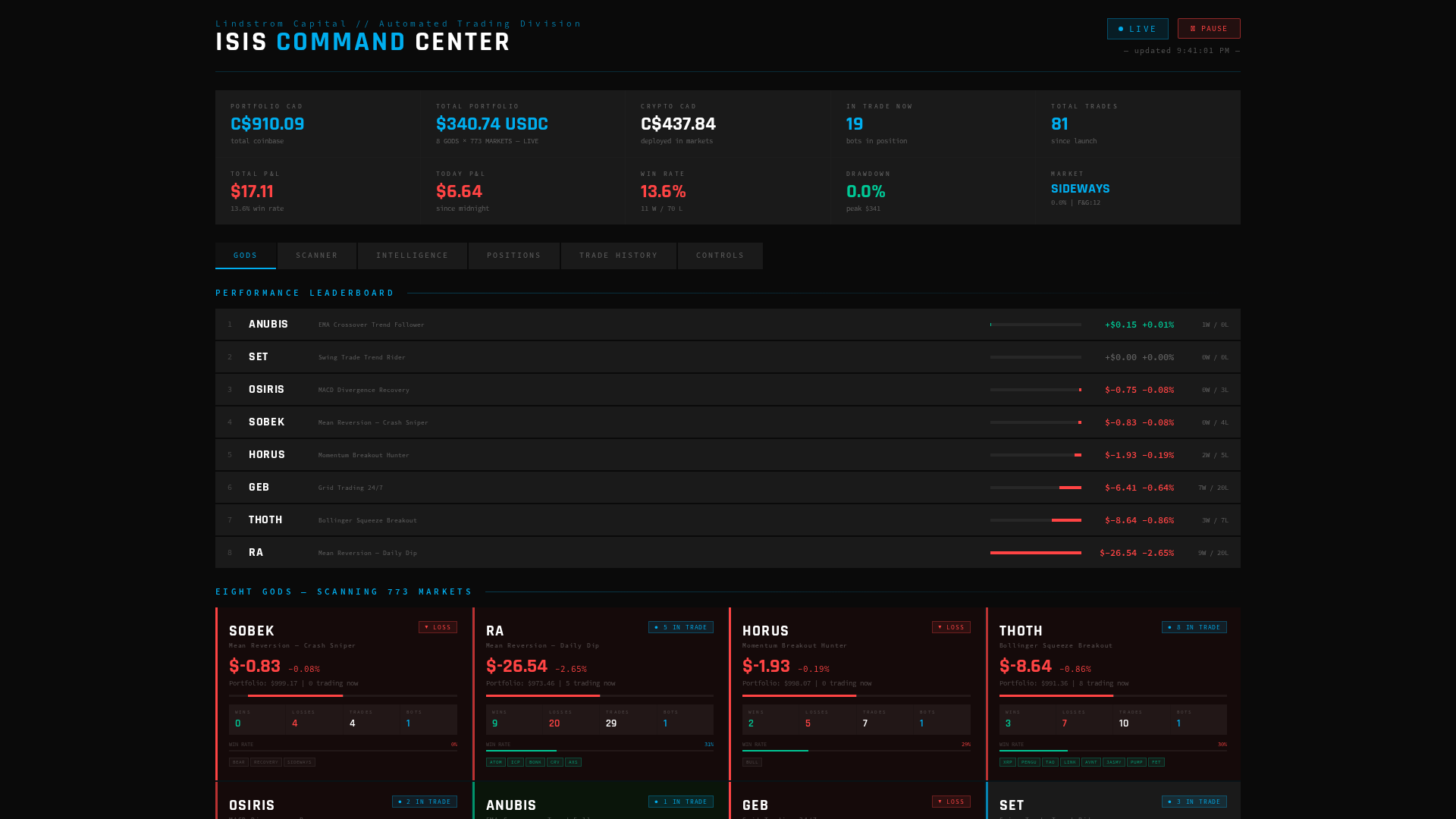
Task: Select the SOBEK leaderboard row
Action: click(728, 422)
